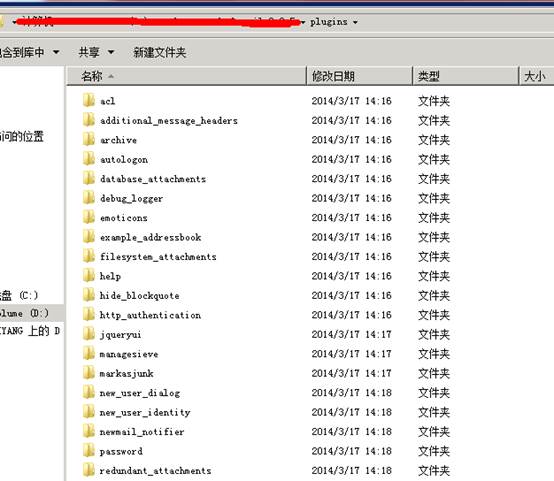Image resolution: width=554 pixels, height=481 pixels.
Task: Expand the 共享 share menu arrow
Action: click(111, 52)
